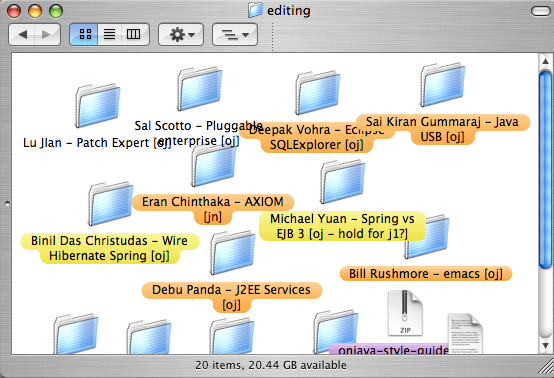Image resolution: width=554 pixels, height=378 pixels.
Task: Select the Binil Das Christudas folder icon
Action: 111,203
